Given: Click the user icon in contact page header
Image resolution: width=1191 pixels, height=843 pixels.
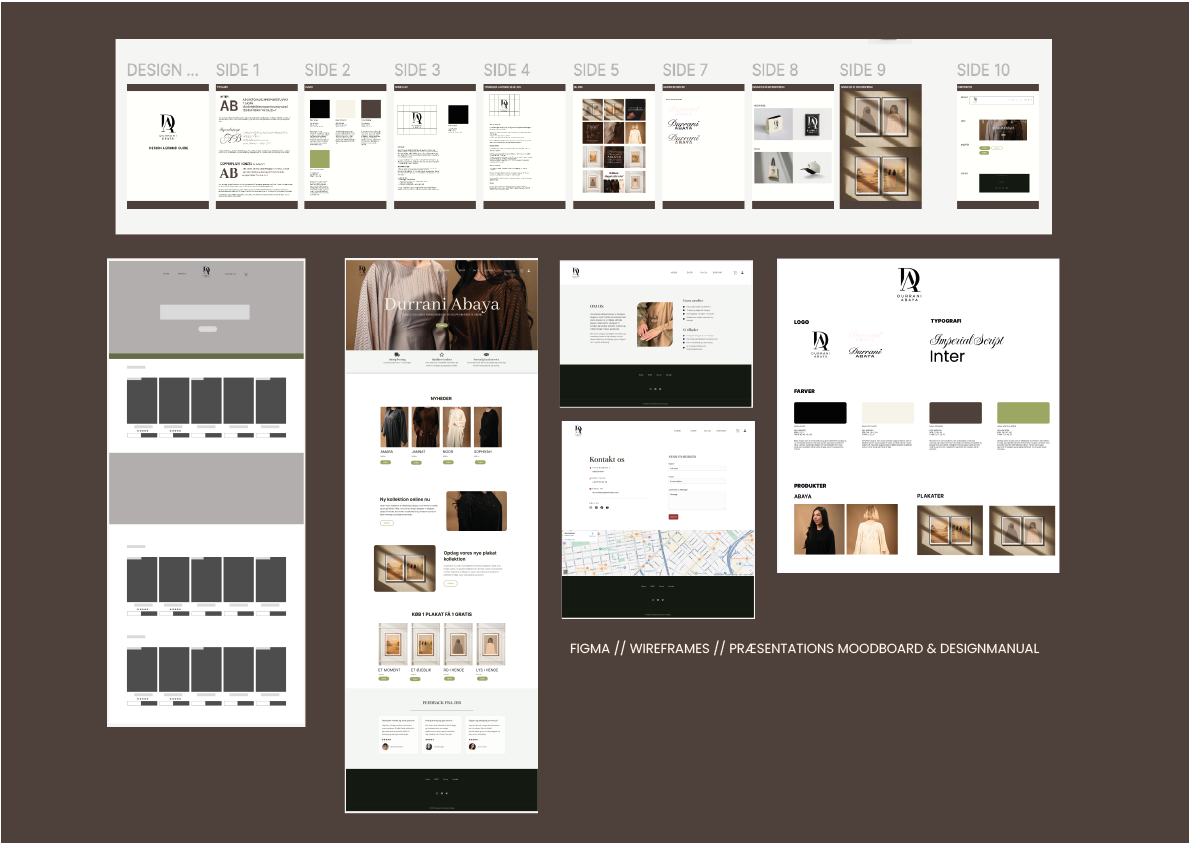Looking at the screenshot, I should (x=744, y=431).
